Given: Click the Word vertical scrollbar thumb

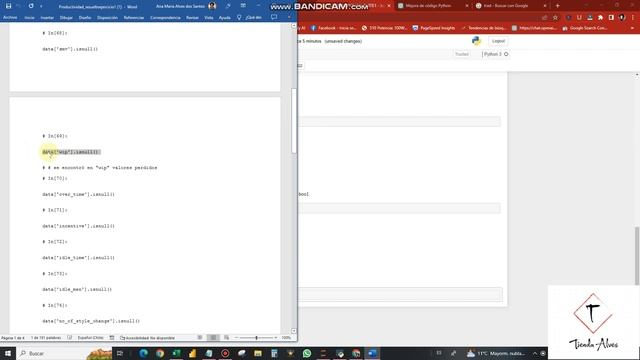Looking at the screenshot, I should point(294,121).
